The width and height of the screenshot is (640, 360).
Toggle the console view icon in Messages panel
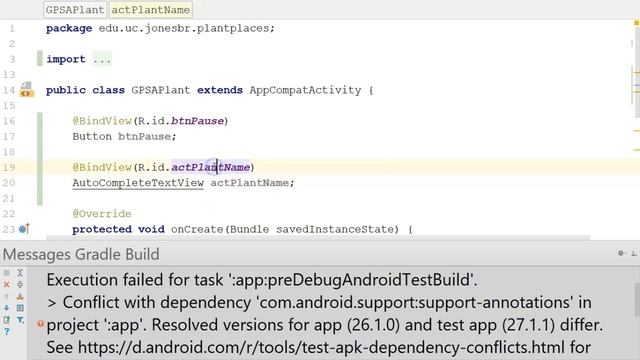coord(20,308)
